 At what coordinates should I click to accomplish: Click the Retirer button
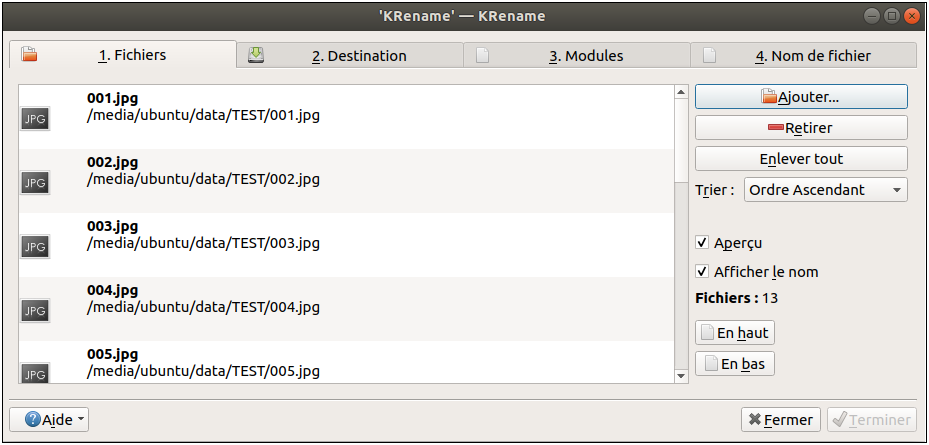pos(801,127)
